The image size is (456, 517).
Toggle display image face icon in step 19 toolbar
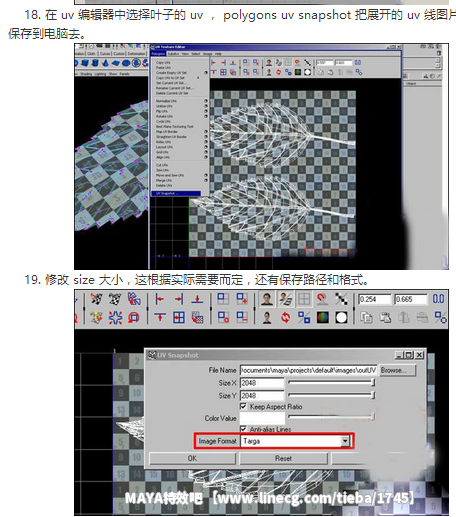click(x=267, y=299)
